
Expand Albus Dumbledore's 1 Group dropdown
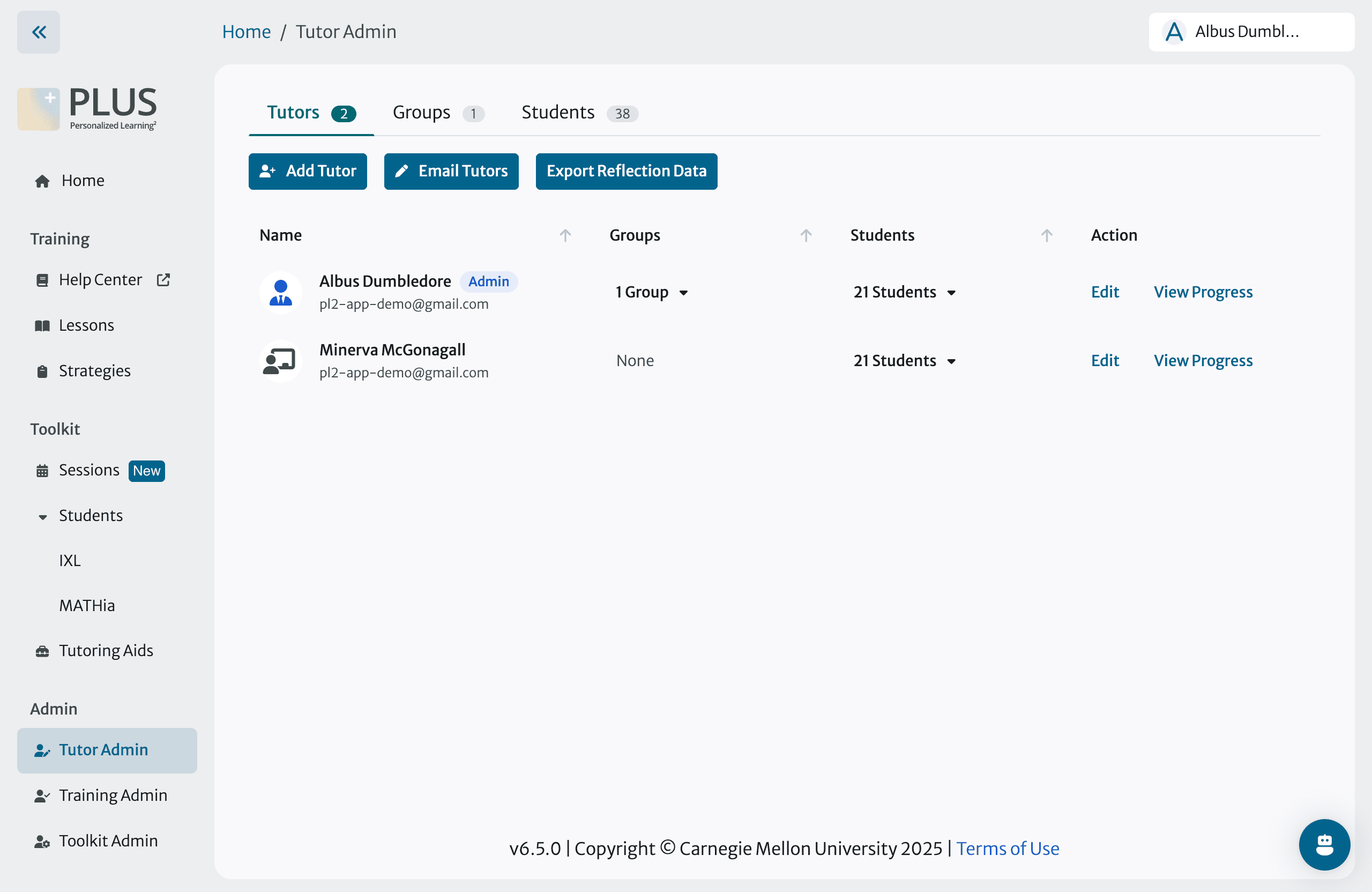click(651, 292)
